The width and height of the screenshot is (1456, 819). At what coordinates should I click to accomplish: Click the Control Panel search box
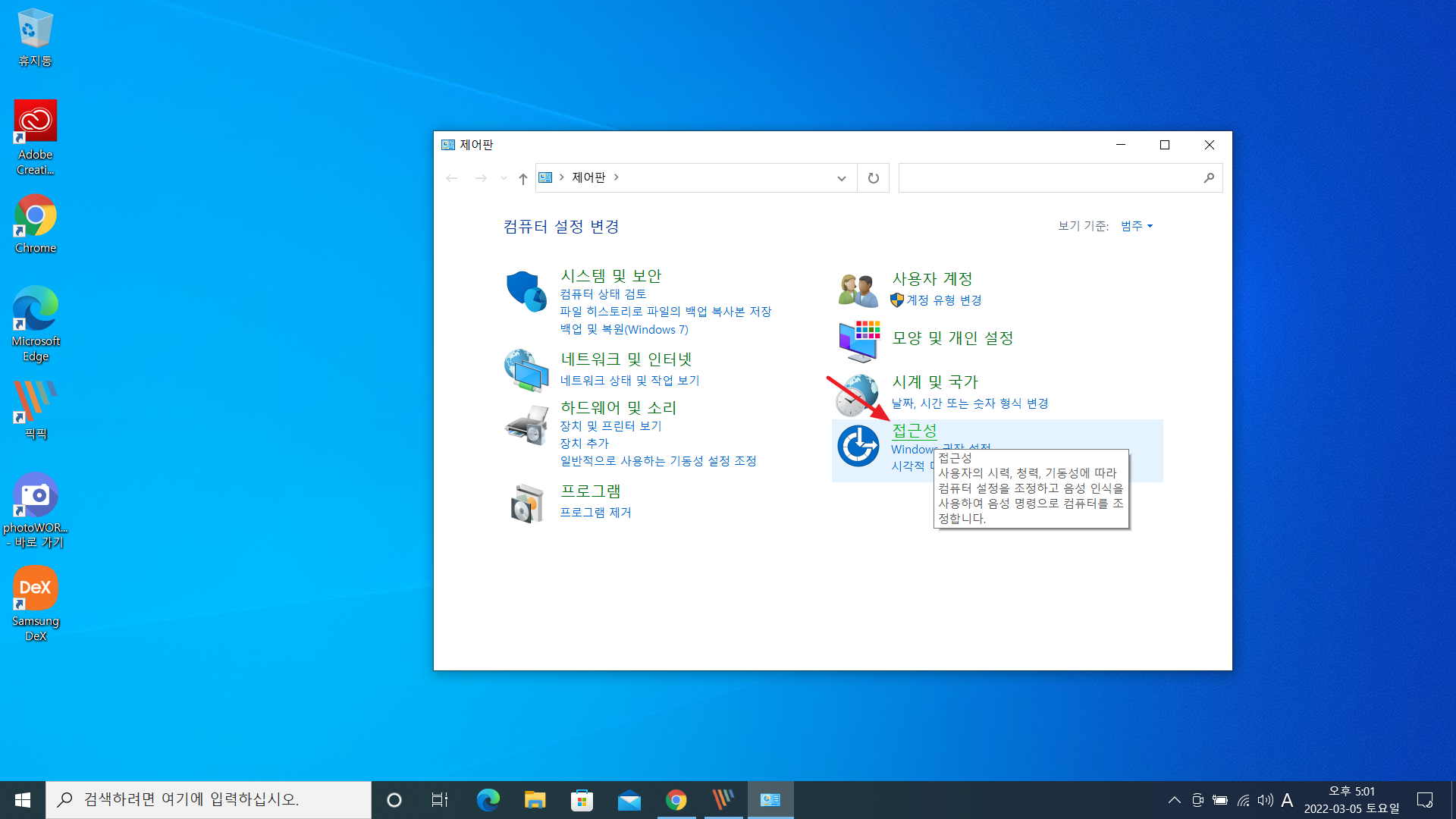[1050, 178]
